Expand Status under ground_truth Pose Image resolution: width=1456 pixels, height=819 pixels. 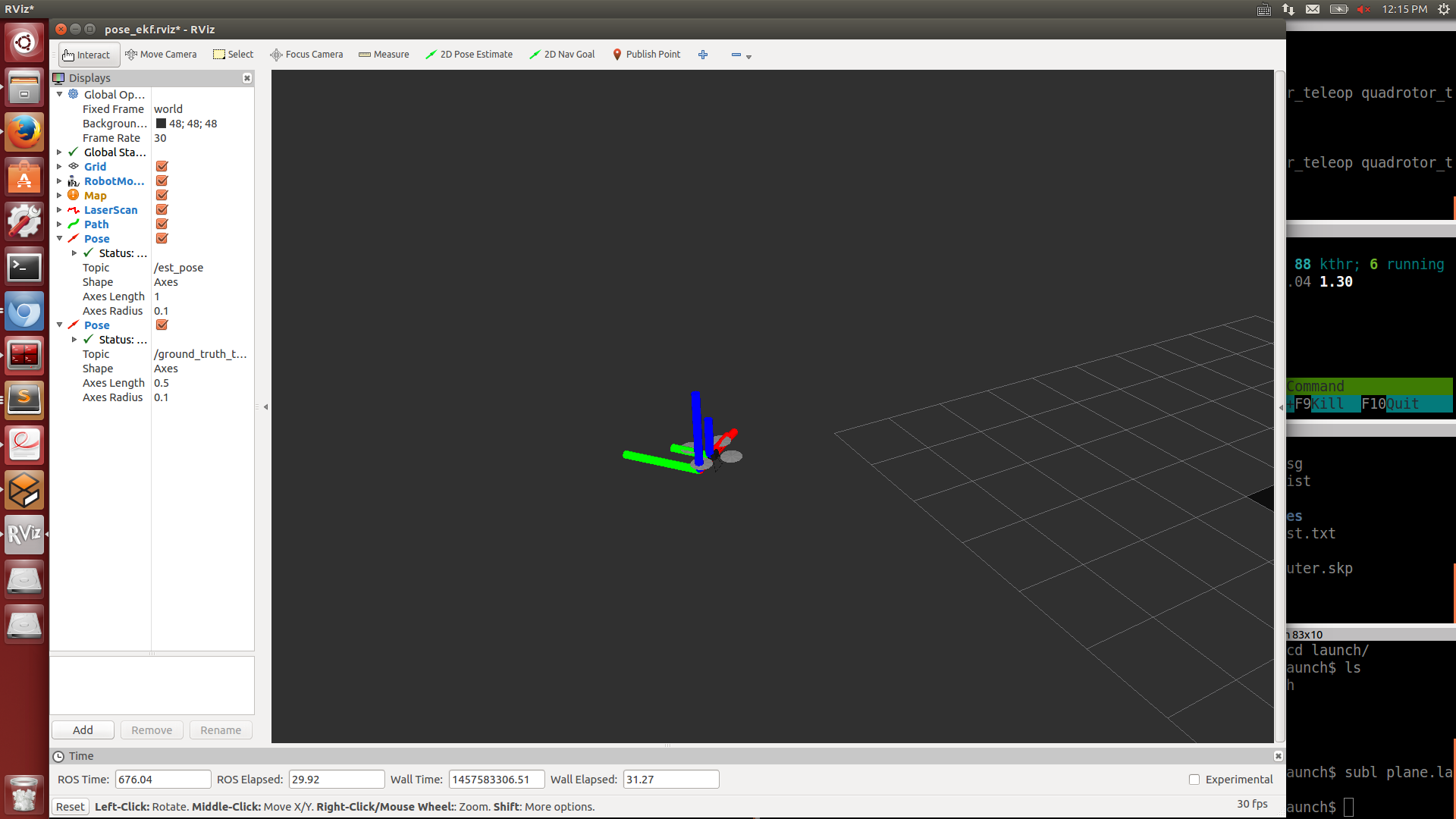click(x=74, y=339)
